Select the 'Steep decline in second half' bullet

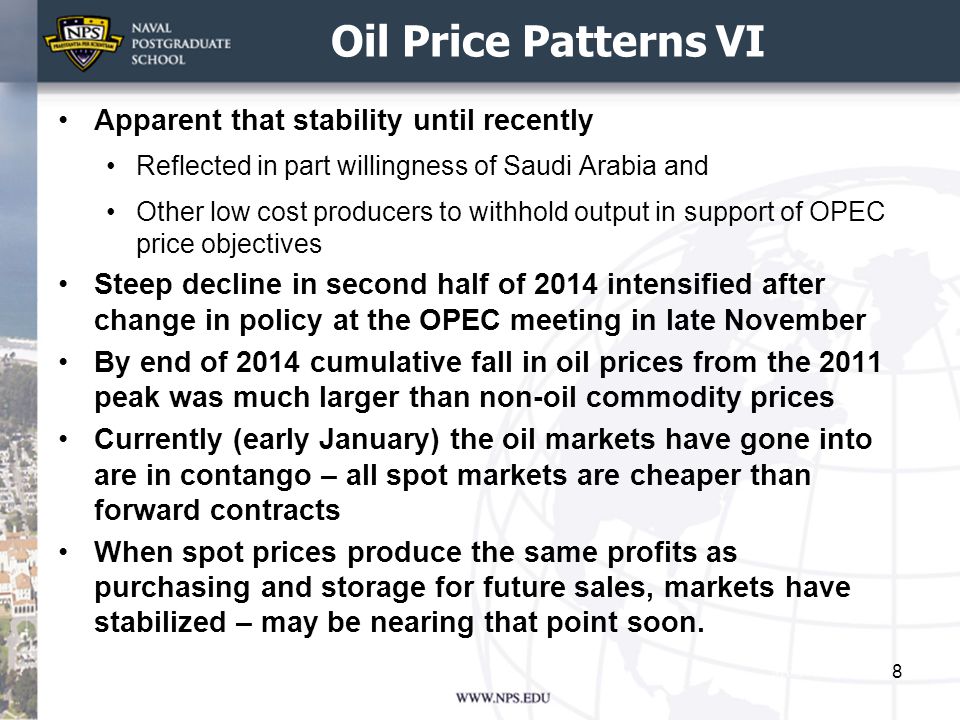480,302
